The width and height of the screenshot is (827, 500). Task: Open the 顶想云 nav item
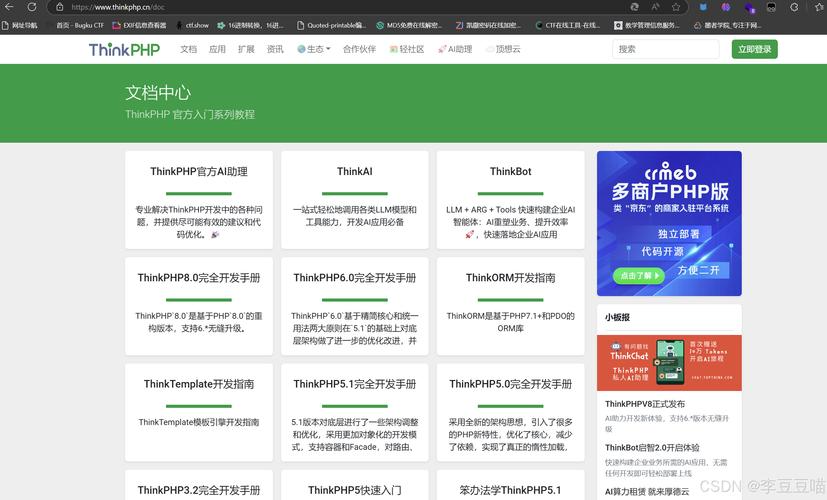[503, 49]
